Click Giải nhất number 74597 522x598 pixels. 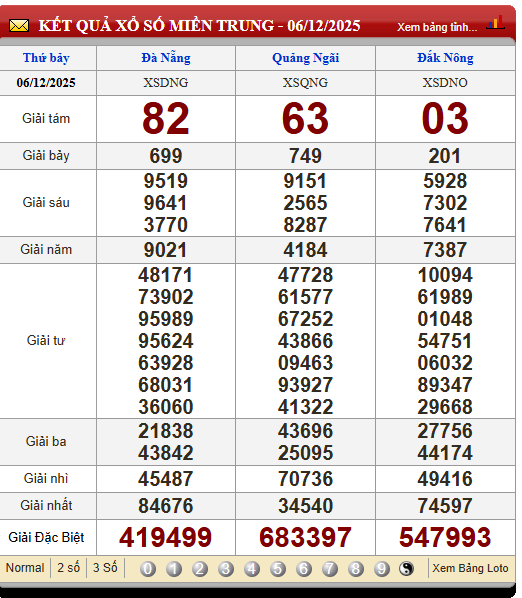pyautogui.click(x=445, y=506)
